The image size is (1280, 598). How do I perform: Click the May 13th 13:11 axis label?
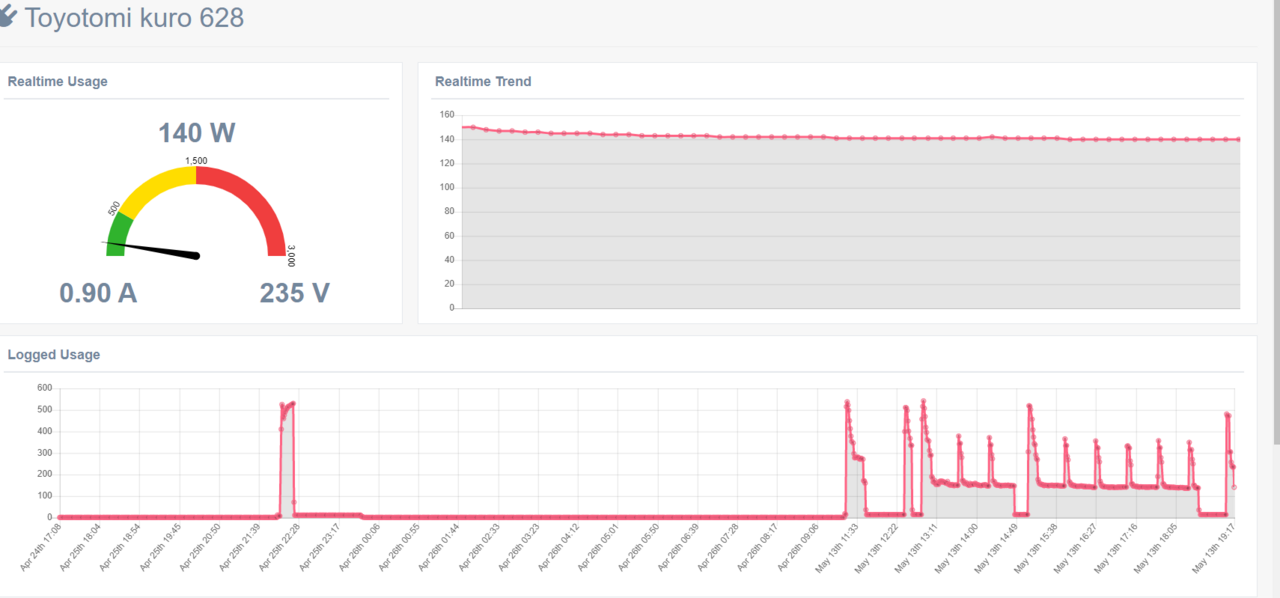[x=915, y=547]
